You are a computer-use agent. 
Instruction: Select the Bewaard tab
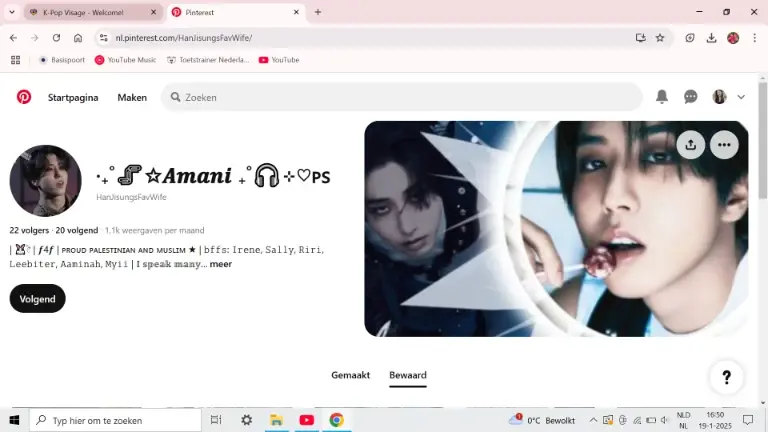coord(408,375)
